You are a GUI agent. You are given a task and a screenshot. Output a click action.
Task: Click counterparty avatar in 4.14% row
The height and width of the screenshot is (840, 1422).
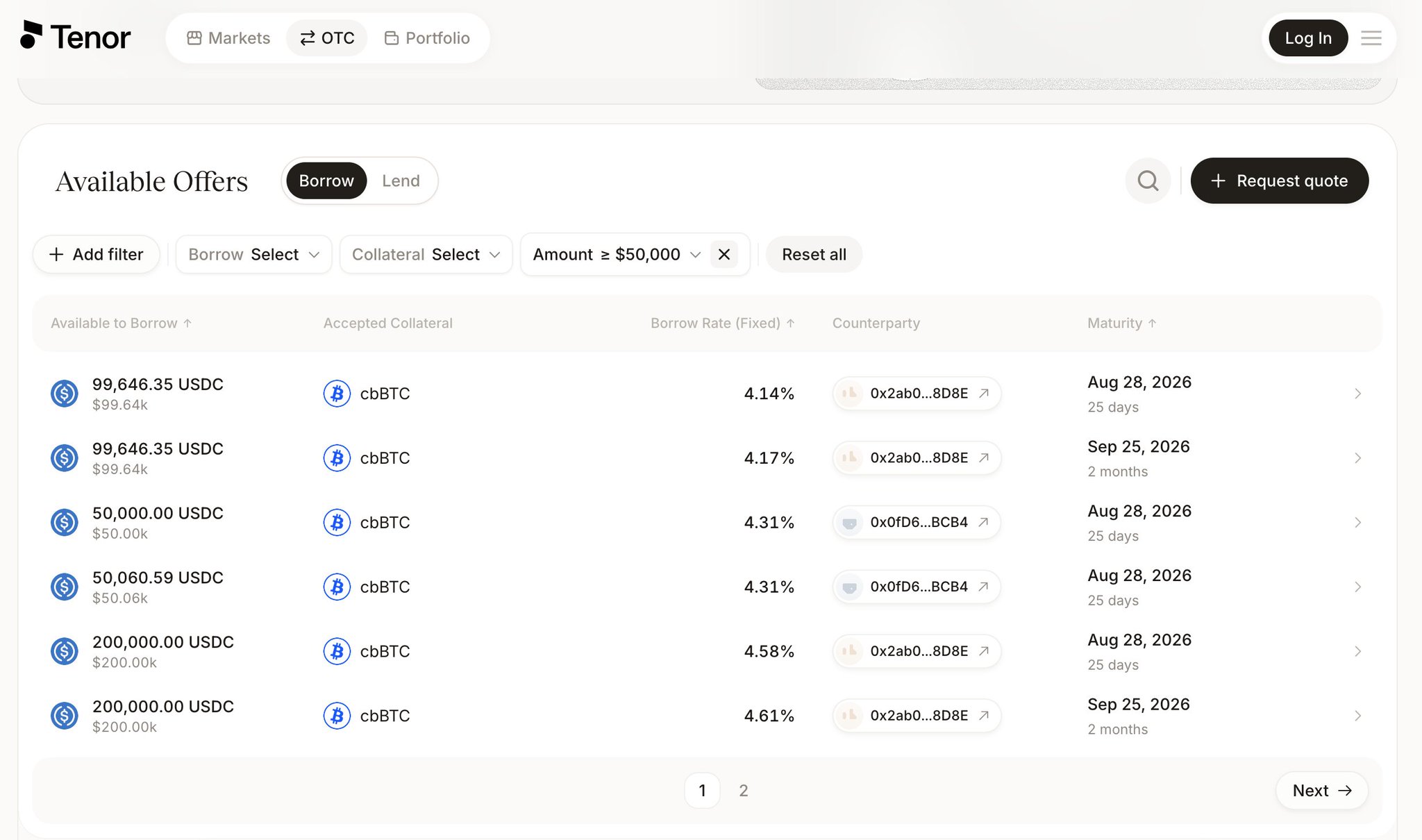[x=849, y=394]
